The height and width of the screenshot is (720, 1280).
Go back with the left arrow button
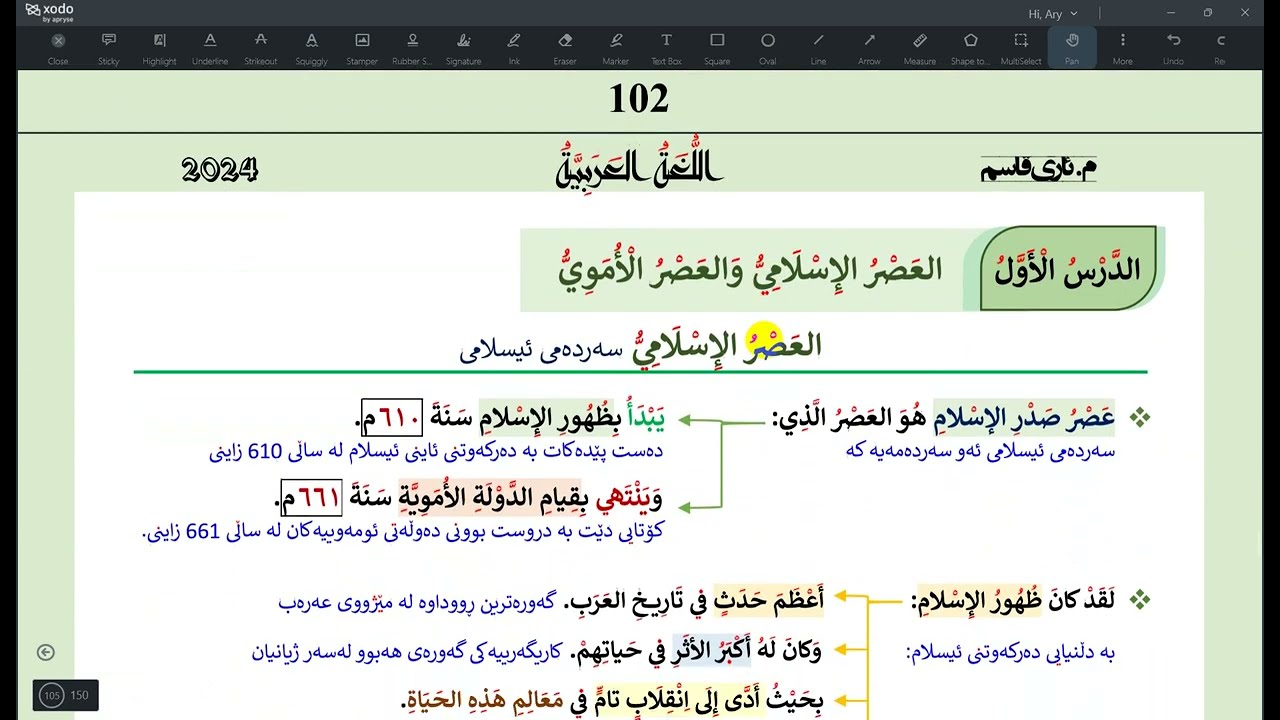(x=45, y=652)
